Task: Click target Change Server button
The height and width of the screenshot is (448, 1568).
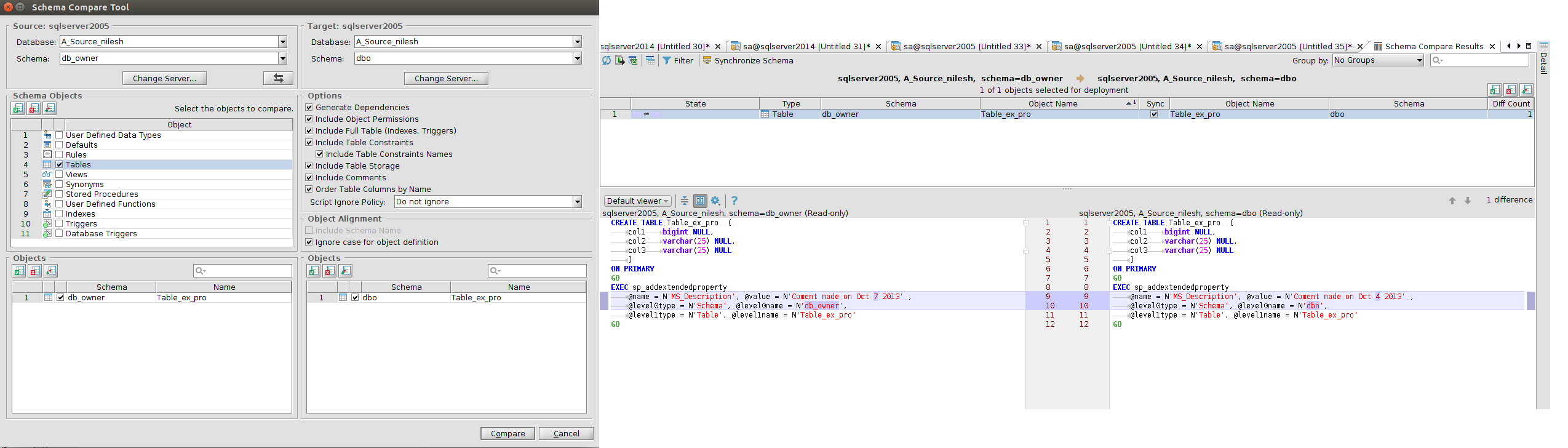Action: 446,78
